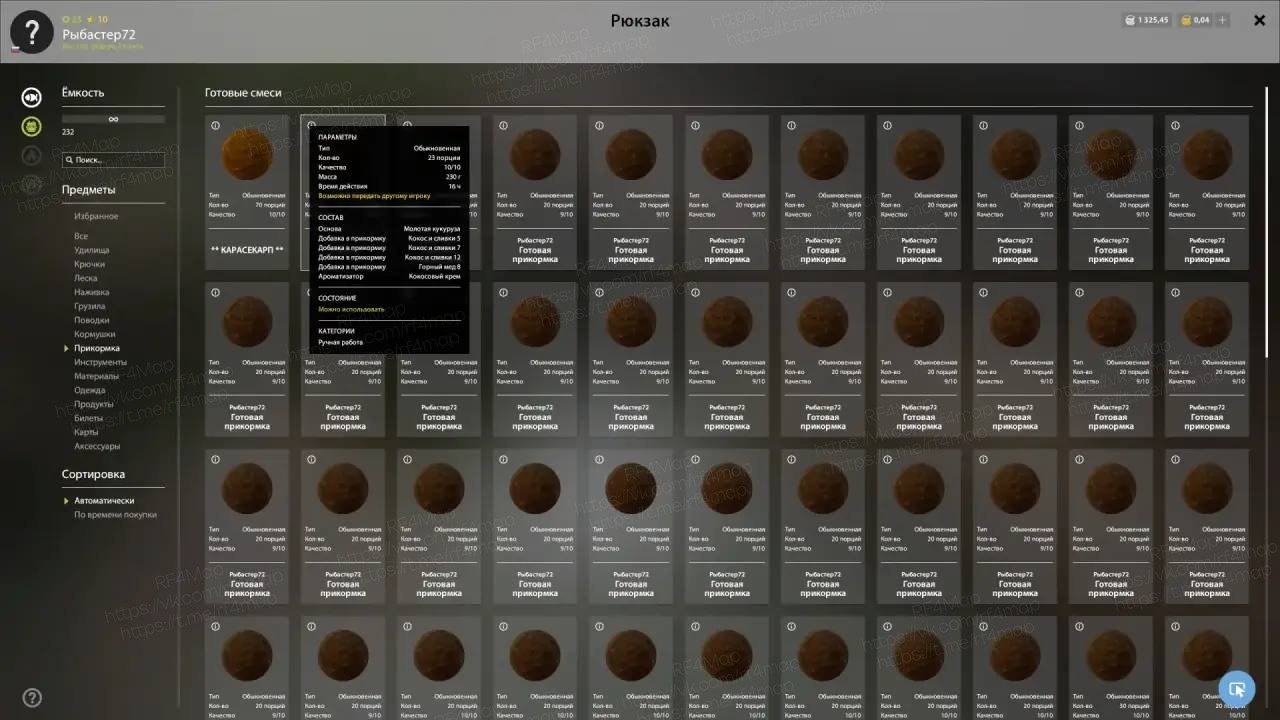The height and width of the screenshot is (720, 1280).
Task: Open the Избранное category
Action: click(96, 216)
